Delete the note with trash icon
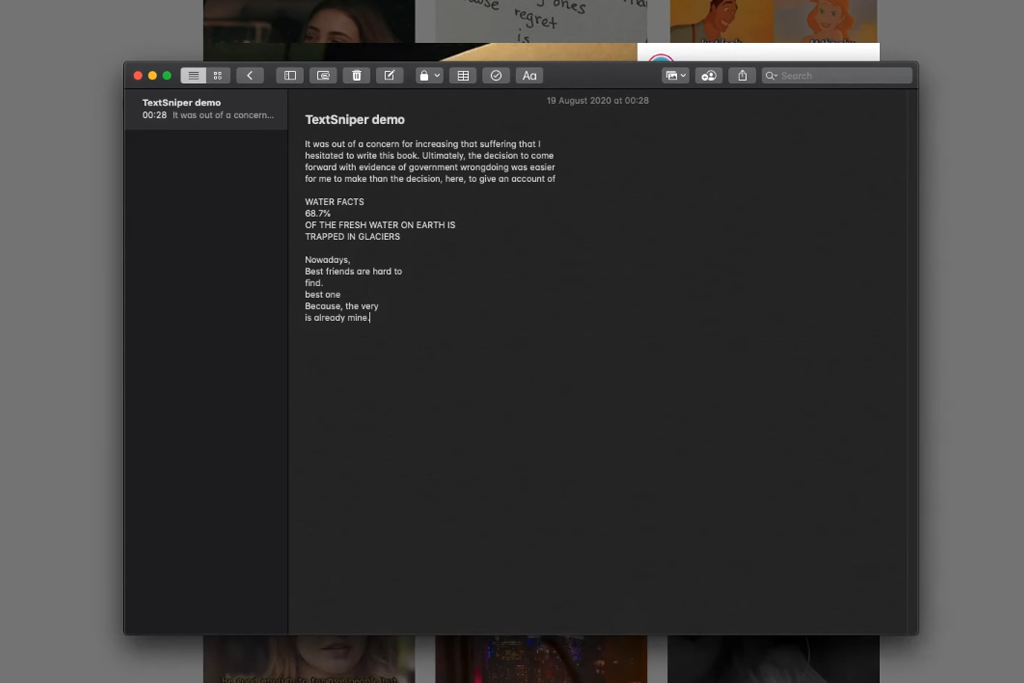Viewport: 1024px width, 683px height. point(357,76)
